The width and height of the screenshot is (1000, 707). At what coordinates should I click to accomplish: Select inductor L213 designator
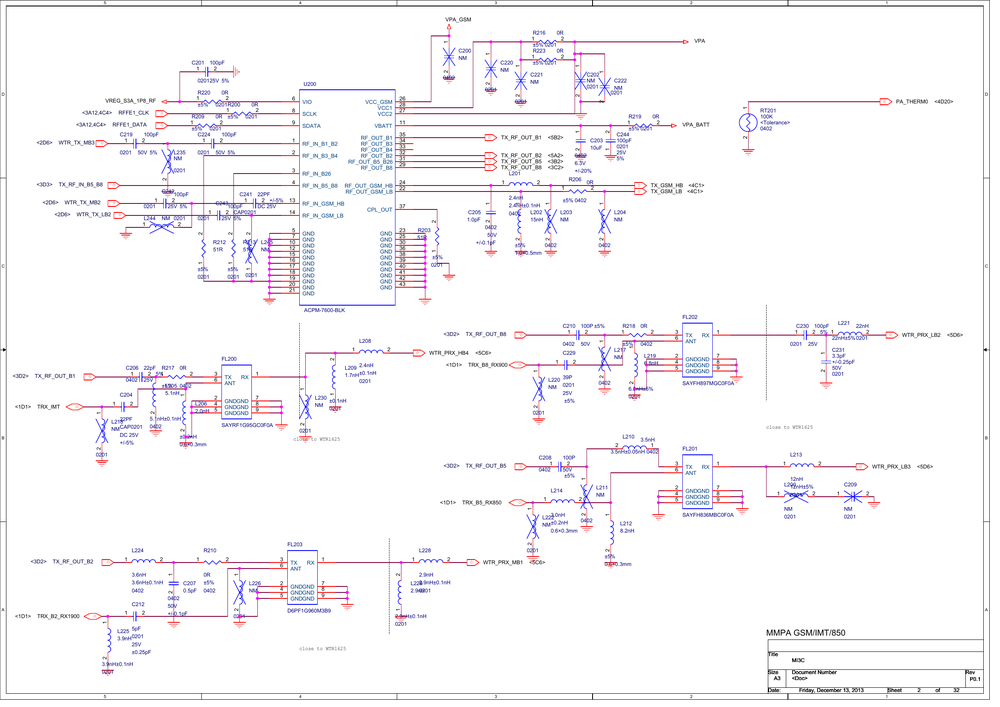point(796,455)
